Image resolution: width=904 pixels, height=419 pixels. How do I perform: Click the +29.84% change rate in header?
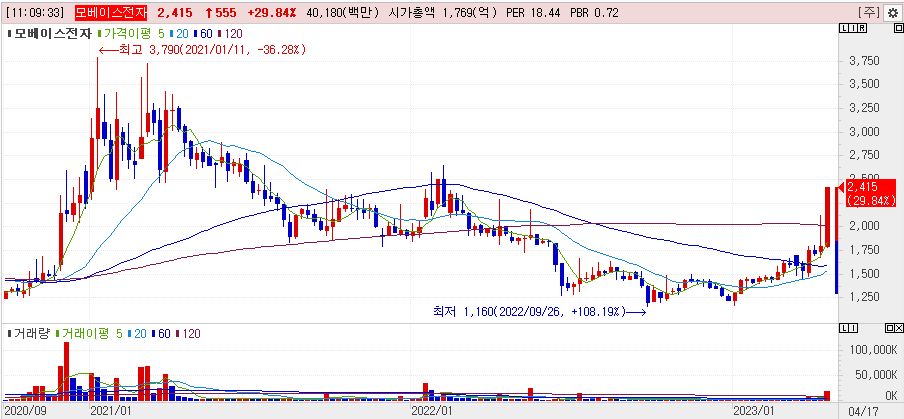coord(273,13)
